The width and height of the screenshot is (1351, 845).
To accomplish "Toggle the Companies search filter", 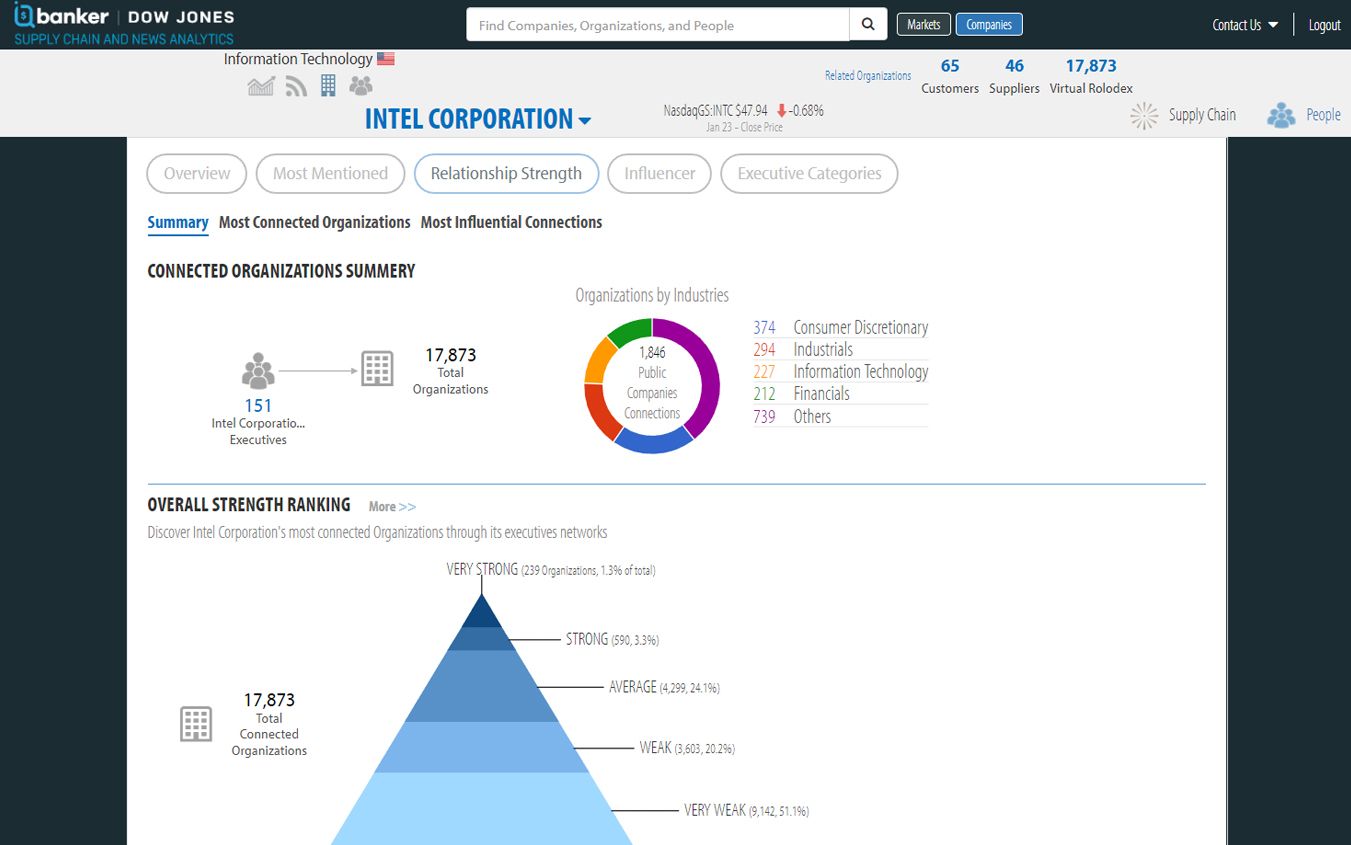I will coord(989,25).
